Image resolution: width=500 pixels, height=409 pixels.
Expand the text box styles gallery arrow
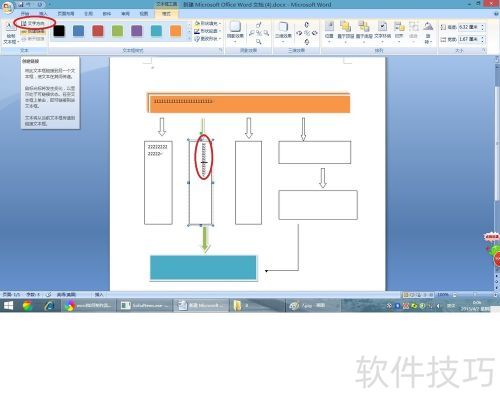189,39
